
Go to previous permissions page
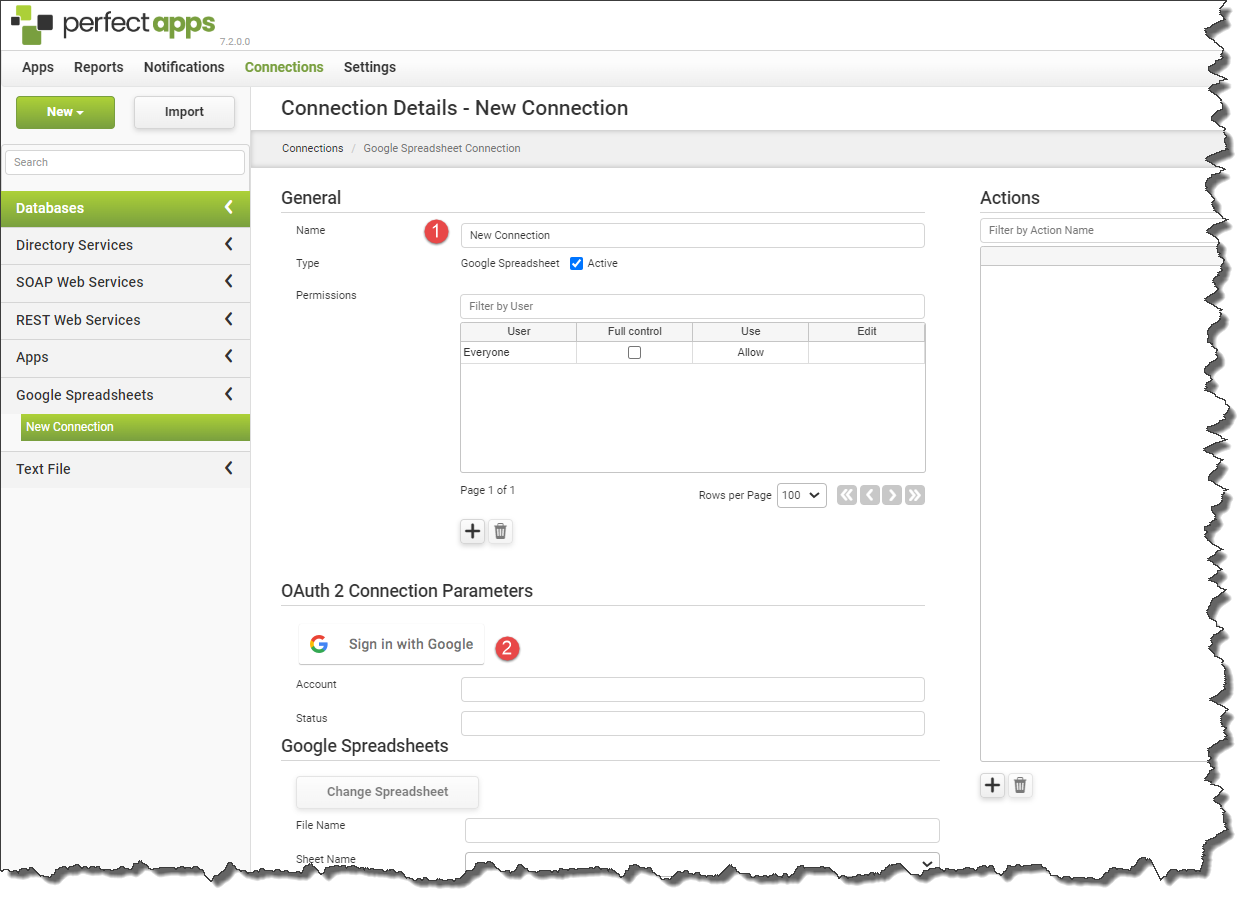(870, 495)
